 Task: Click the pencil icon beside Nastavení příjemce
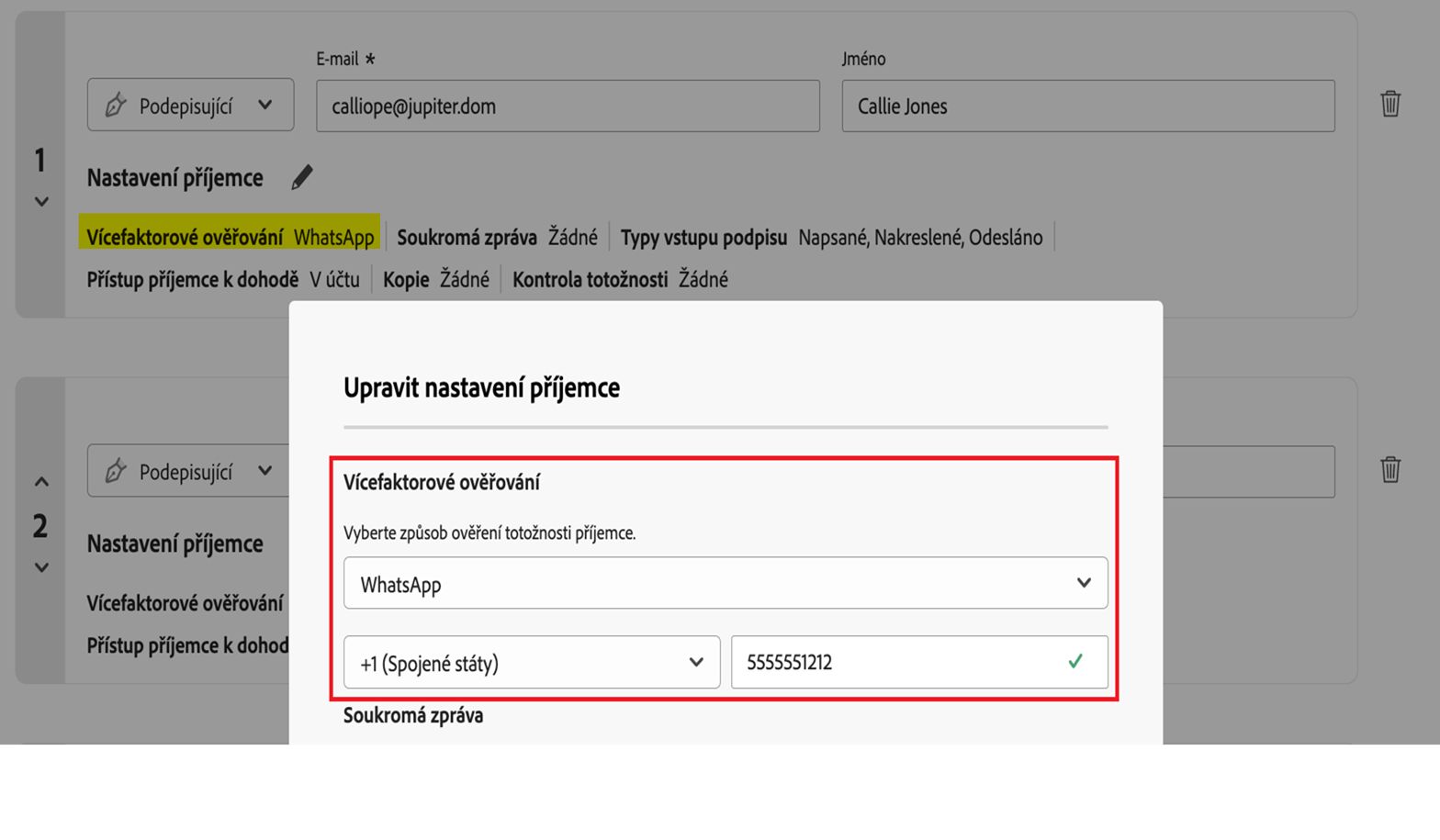(x=301, y=177)
